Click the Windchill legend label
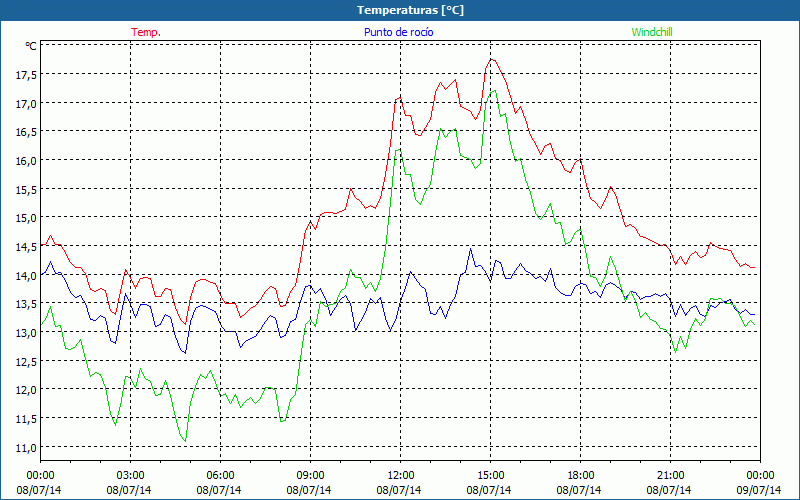 652,32
